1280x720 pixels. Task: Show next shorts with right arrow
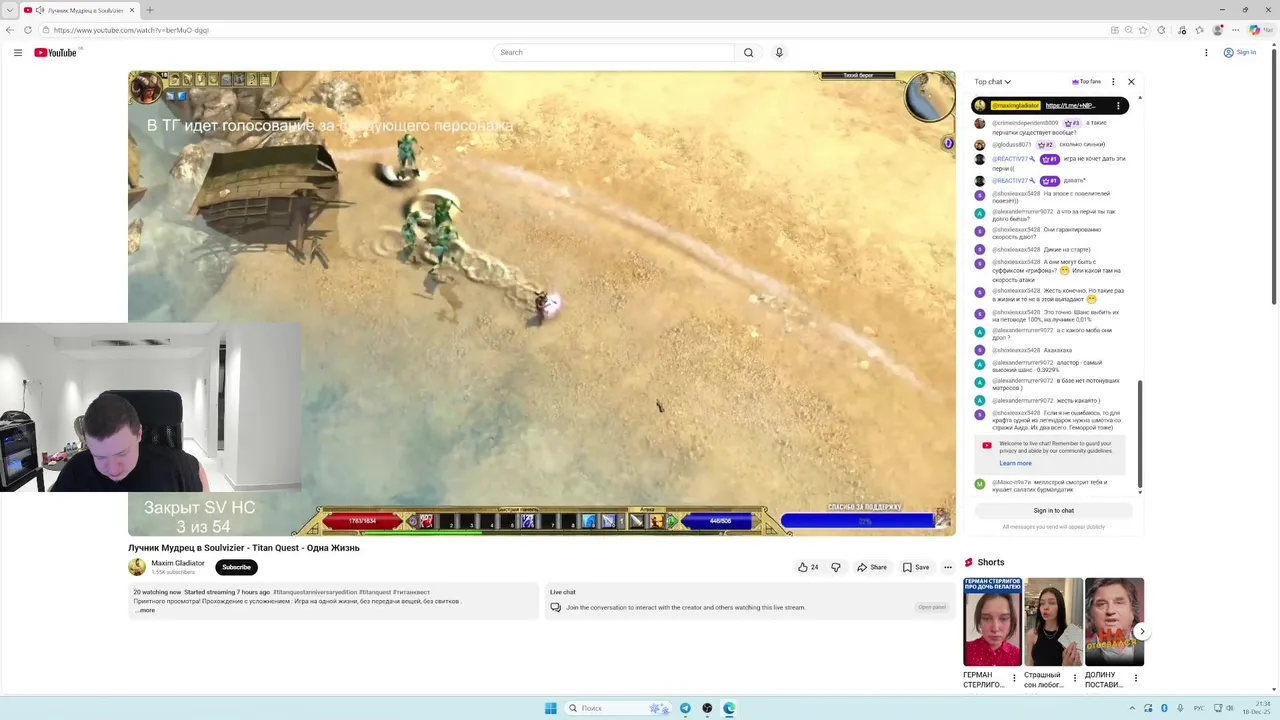click(x=1141, y=632)
